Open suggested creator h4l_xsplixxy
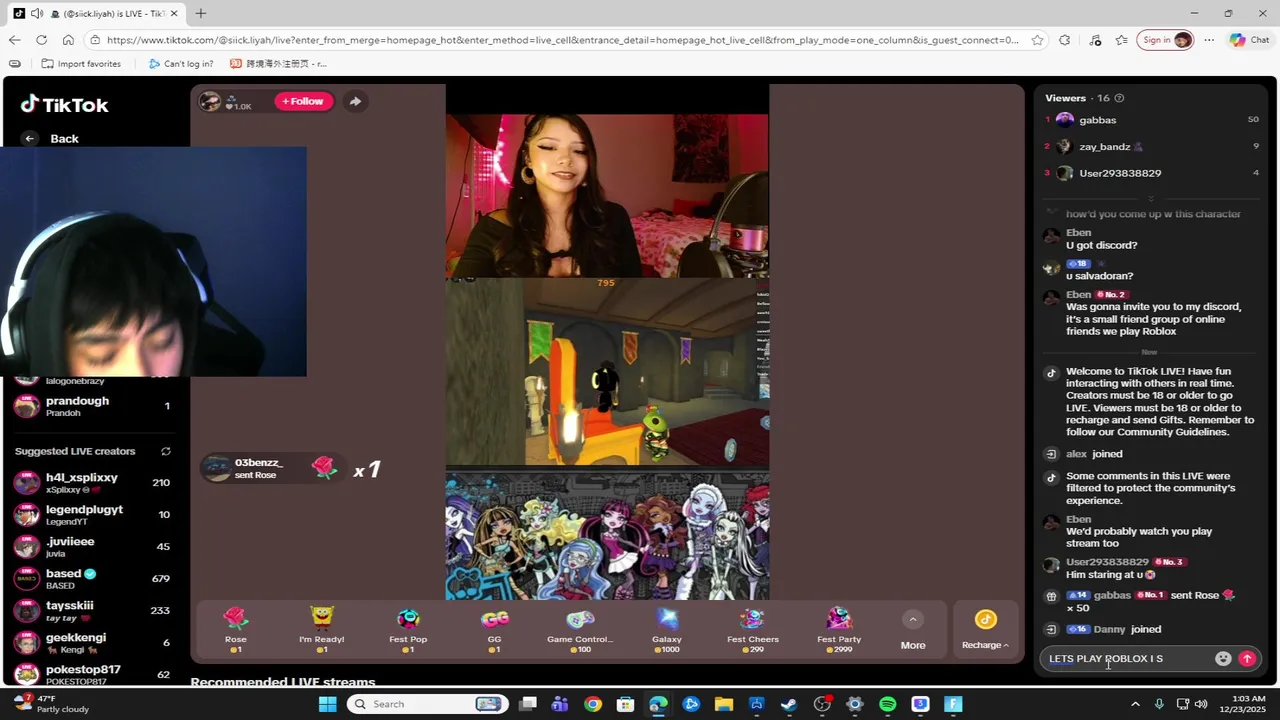Image resolution: width=1280 pixels, height=720 pixels. coord(92,483)
